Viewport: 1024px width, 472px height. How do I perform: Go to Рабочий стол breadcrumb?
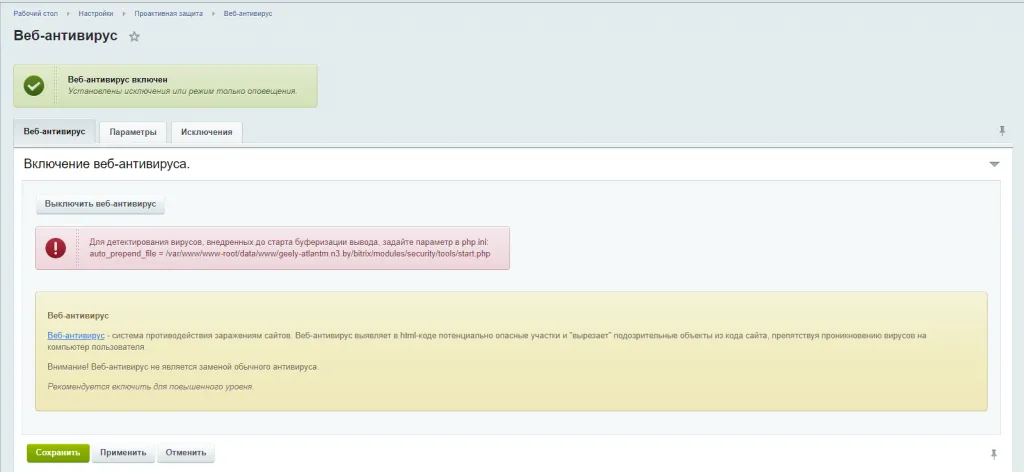pos(34,14)
